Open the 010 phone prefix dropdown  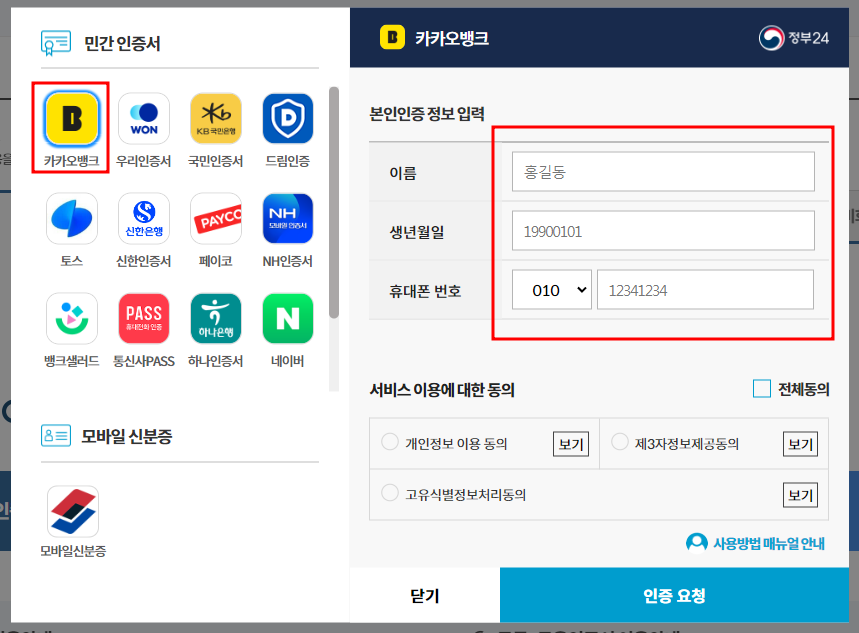(x=552, y=289)
